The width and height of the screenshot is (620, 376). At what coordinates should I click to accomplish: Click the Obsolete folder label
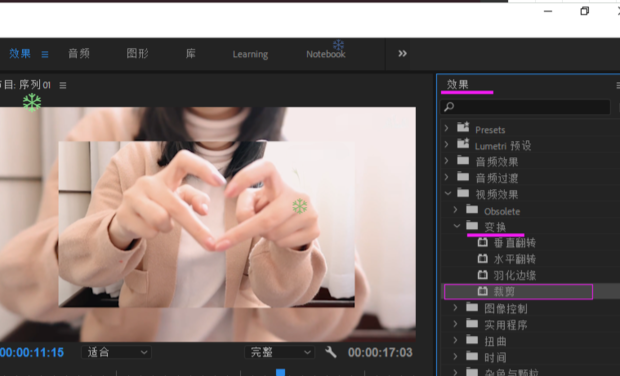coord(502,211)
